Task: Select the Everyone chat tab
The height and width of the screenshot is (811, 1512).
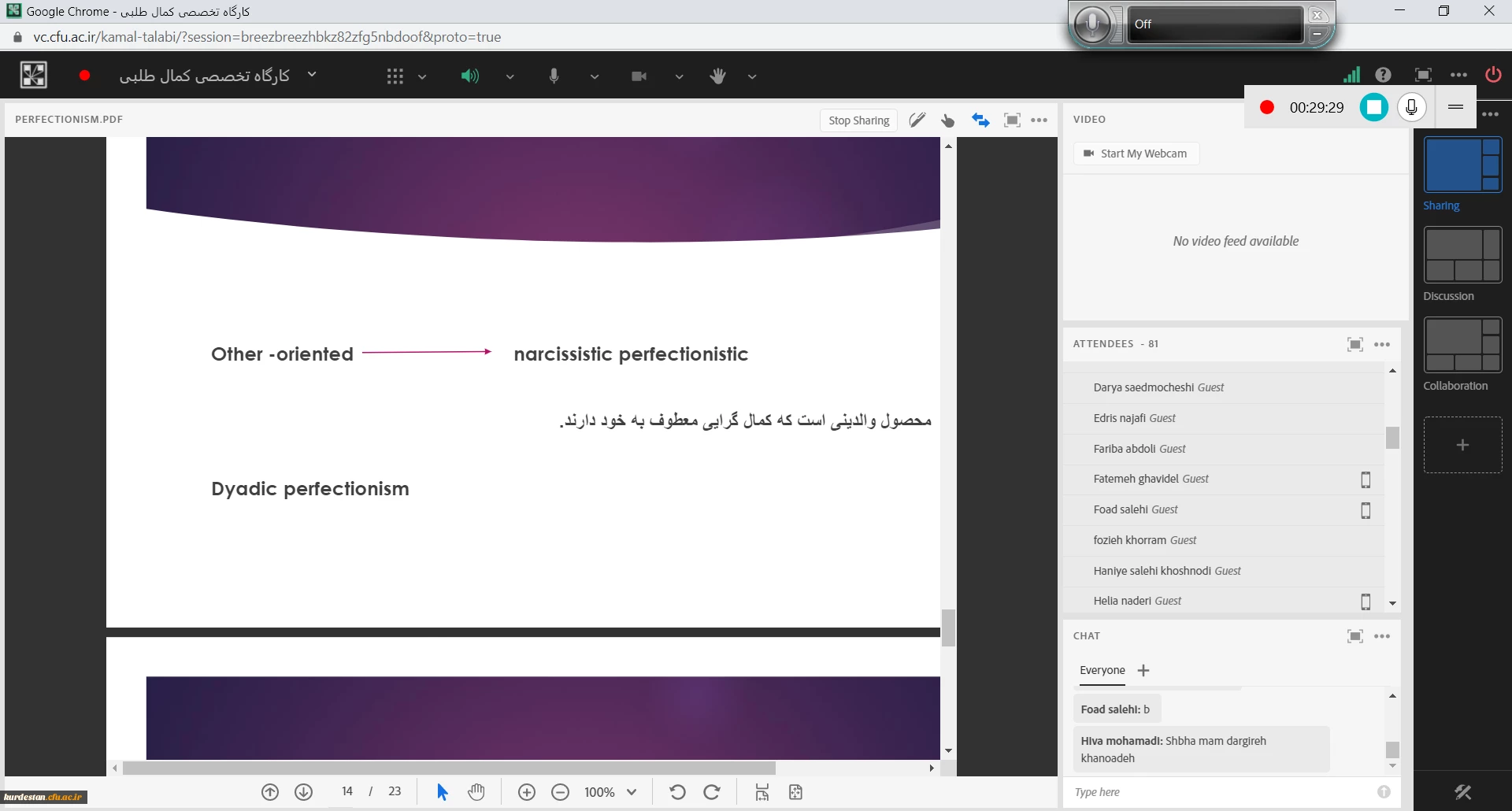Action: [x=1102, y=670]
